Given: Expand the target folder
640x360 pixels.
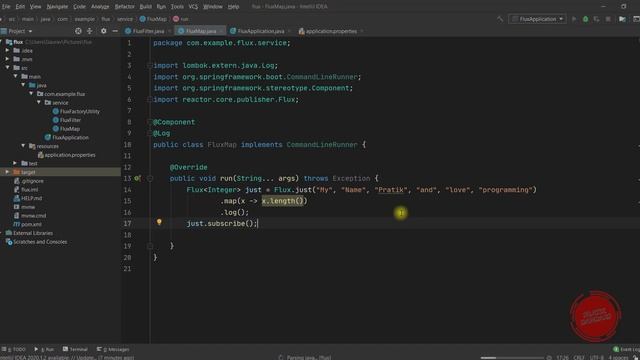Looking at the screenshot, I should click(x=8, y=172).
